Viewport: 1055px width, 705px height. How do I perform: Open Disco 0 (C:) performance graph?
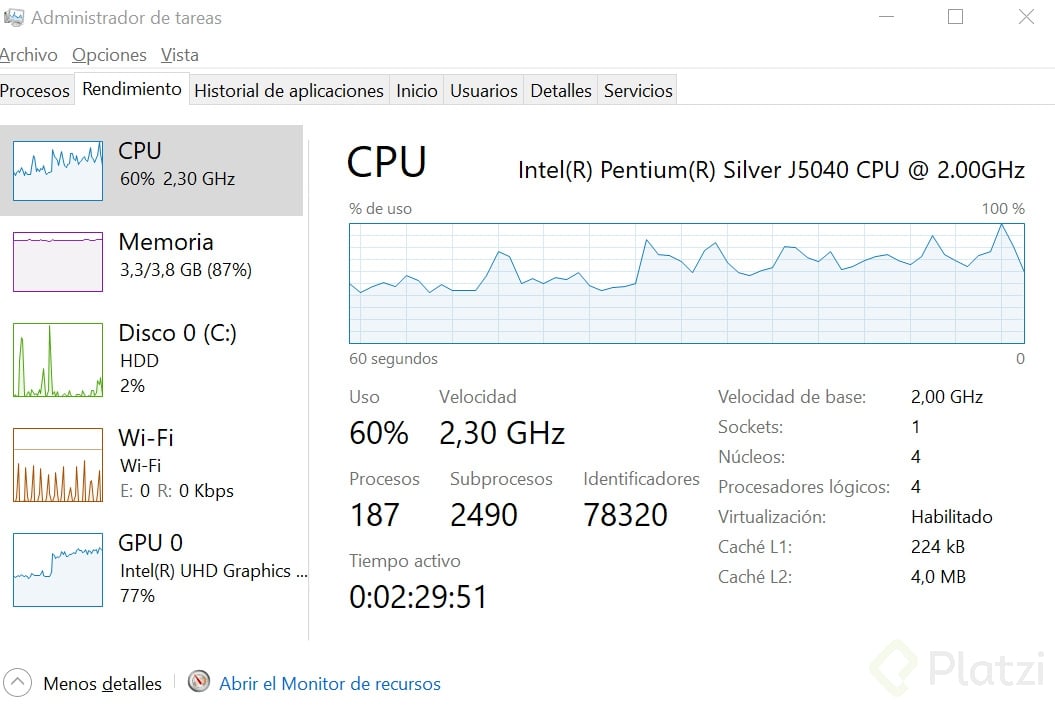point(58,360)
